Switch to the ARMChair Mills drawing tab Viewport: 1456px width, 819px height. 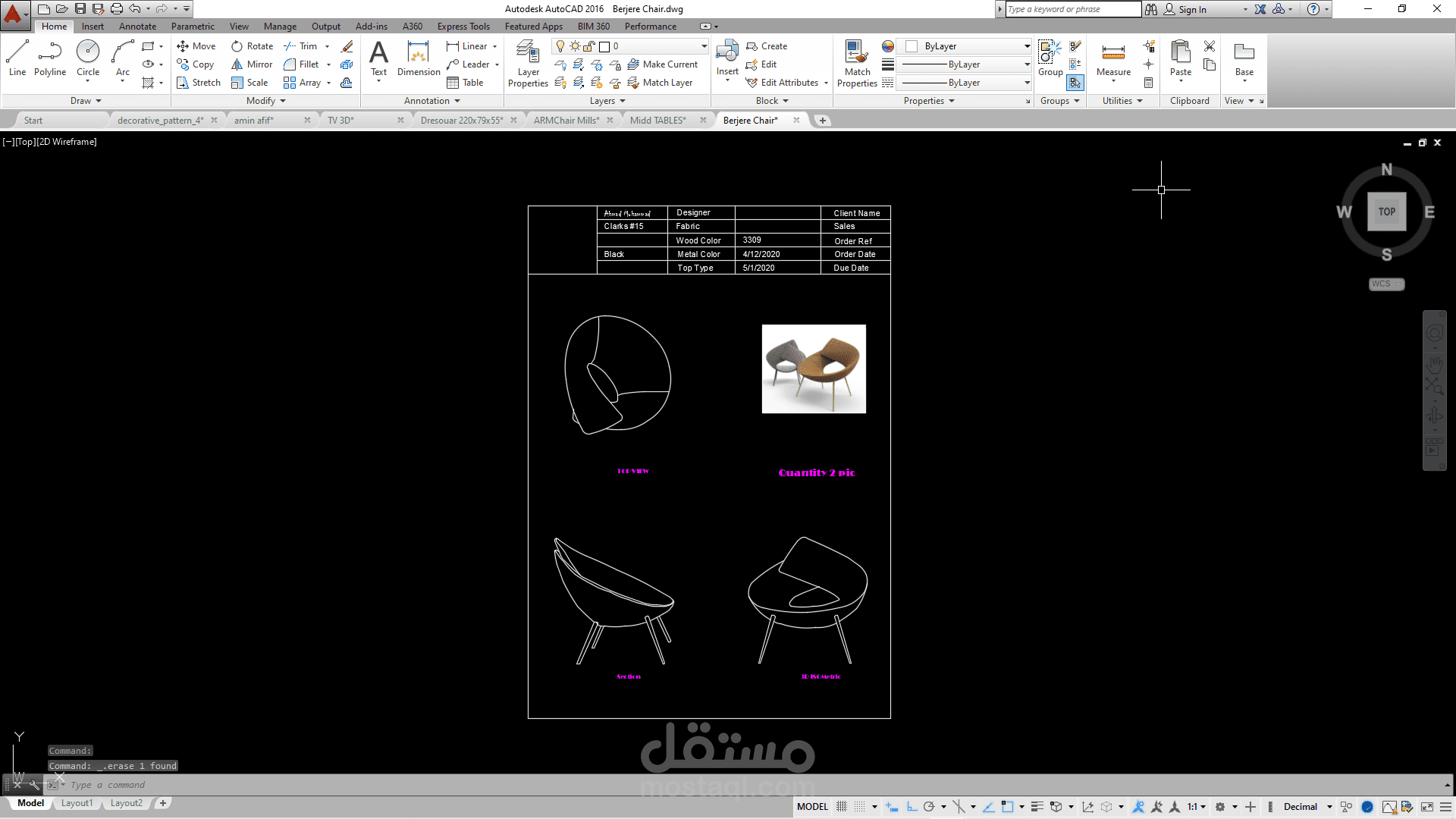[566, 121]
